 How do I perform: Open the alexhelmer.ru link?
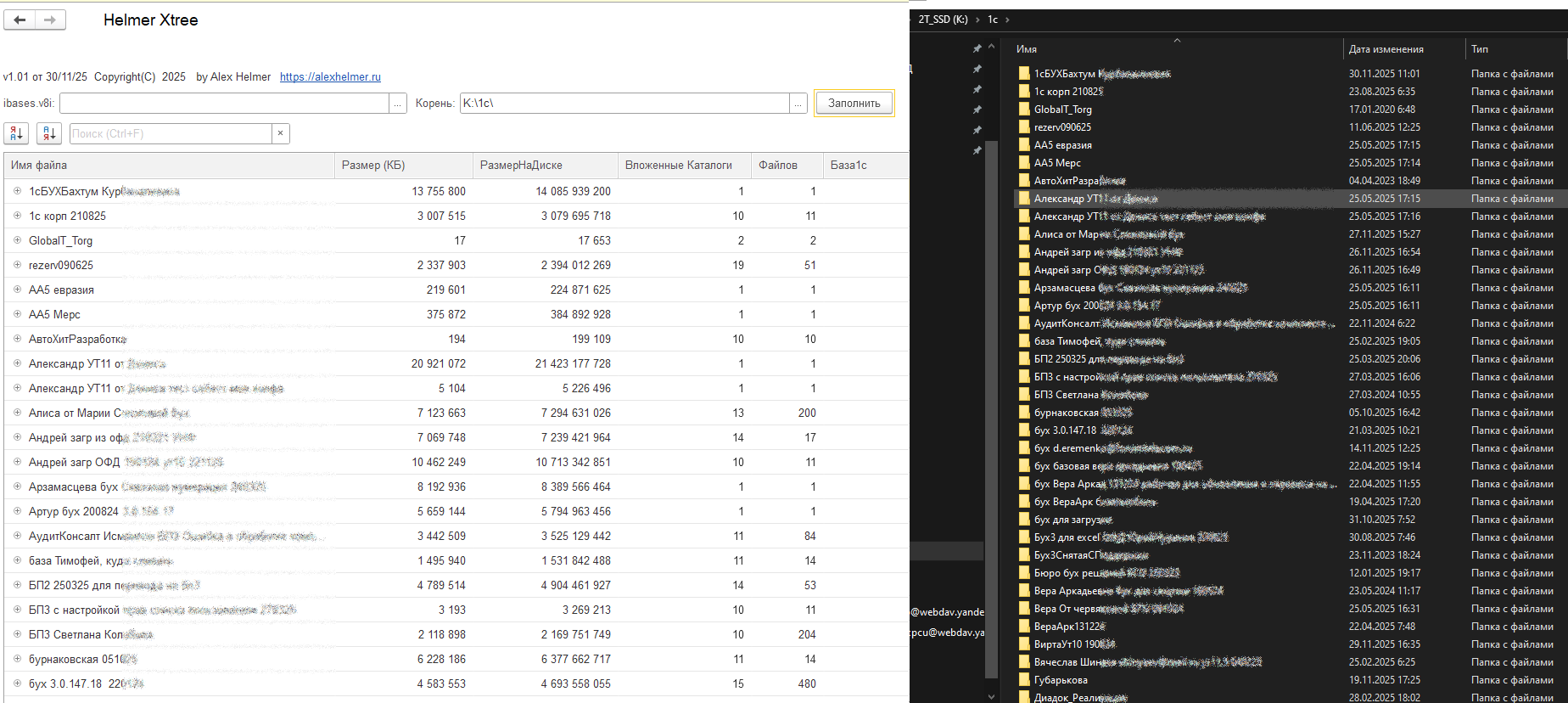(330, 77)
